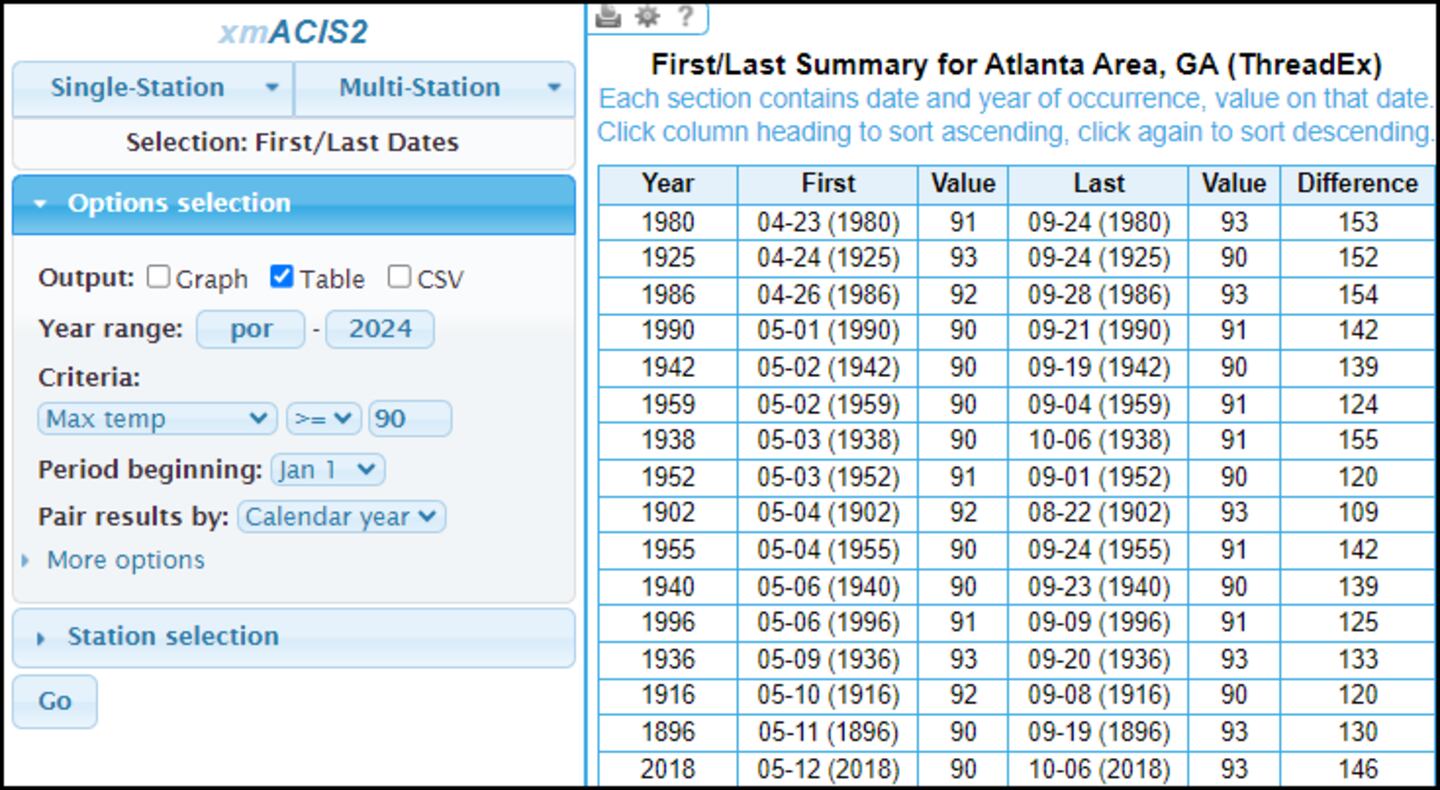
Task: Open the Multi-Station menu
Action: click(x=435, y=88)
